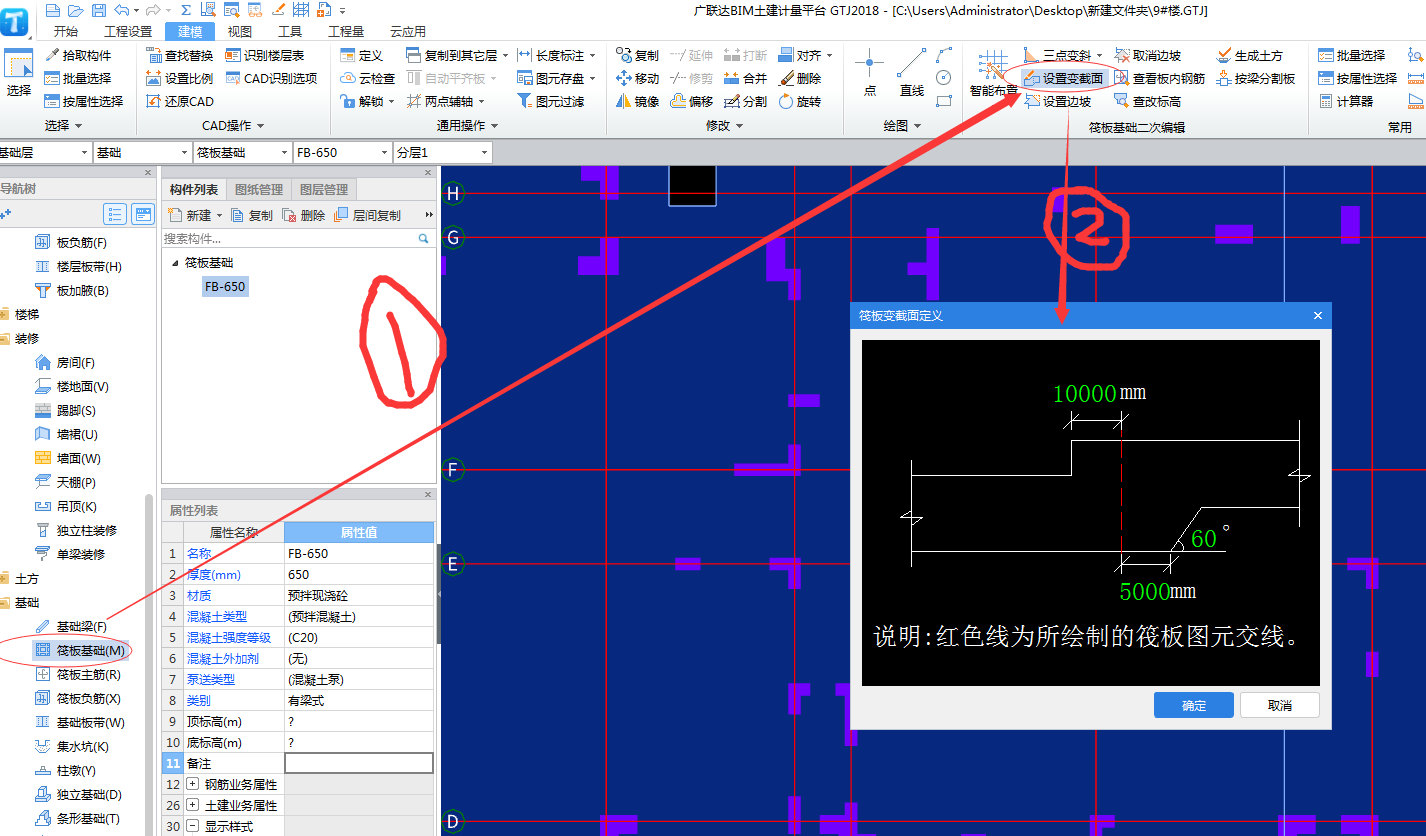Collapse the 筏板基础 node in component list

[x=177, y=263]
